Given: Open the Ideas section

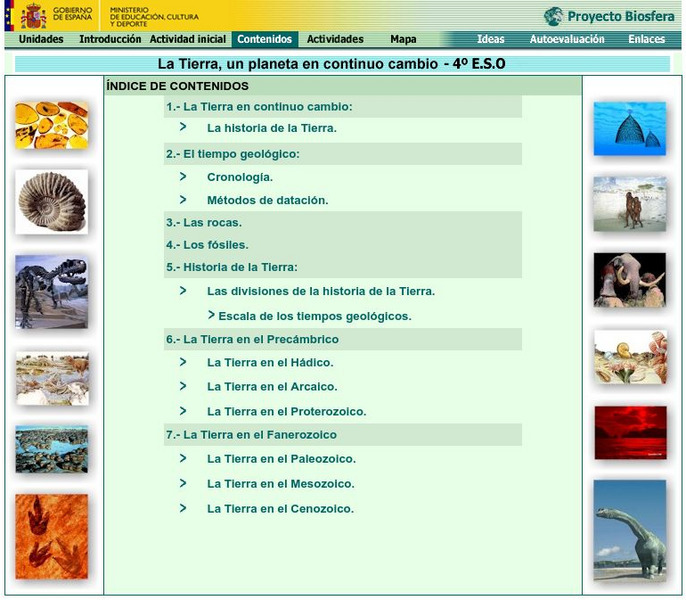Looking at the screenshot, I should click(490, 39).
